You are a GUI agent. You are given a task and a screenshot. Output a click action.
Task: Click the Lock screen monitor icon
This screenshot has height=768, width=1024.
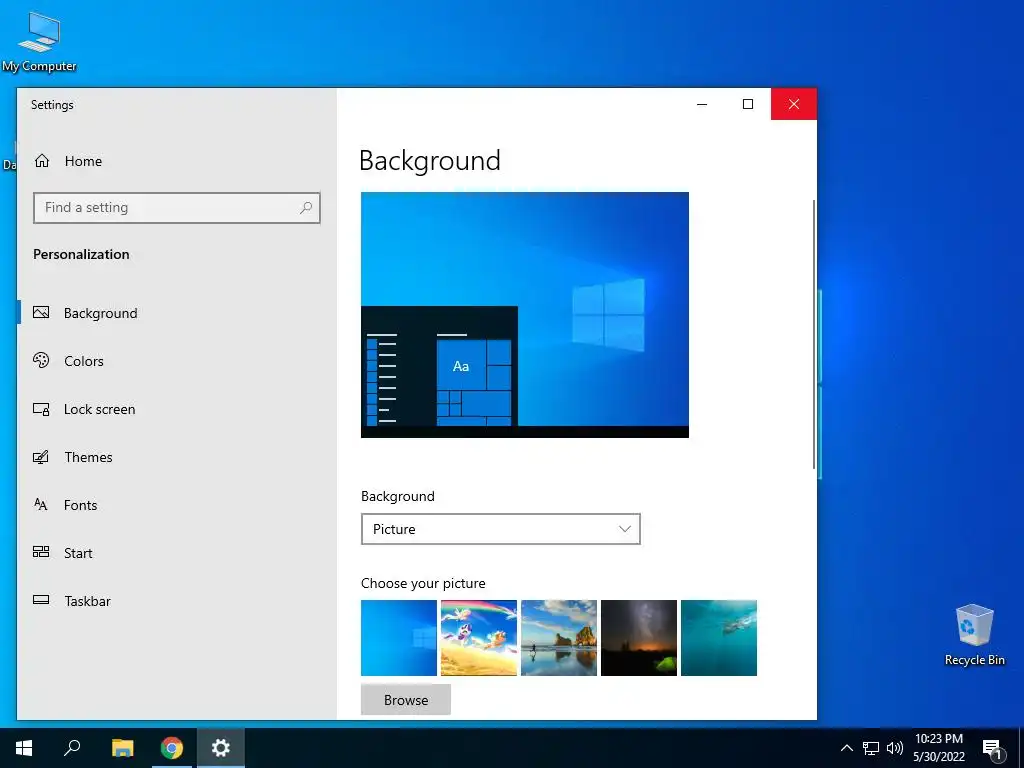point(41,409)
